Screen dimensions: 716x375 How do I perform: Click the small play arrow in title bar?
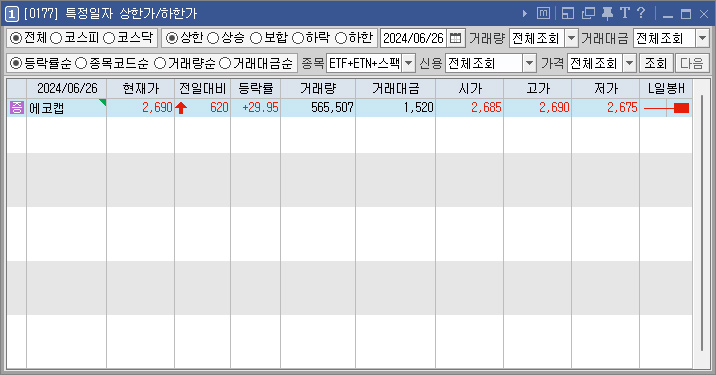click(x=525, y=14)
